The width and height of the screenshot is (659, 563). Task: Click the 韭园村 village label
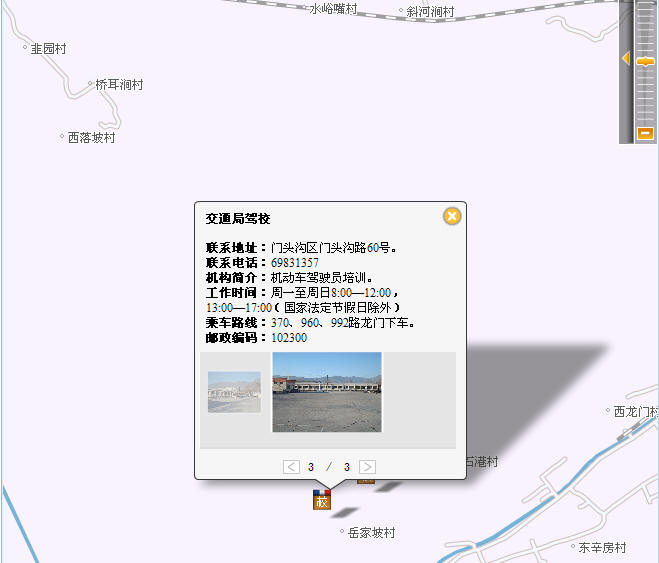click(x=48, y=49)
